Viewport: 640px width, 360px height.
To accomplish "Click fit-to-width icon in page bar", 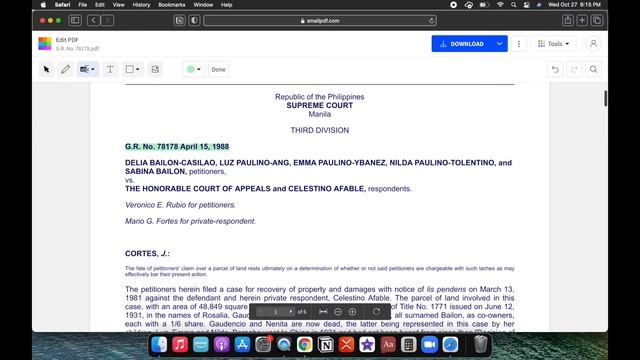I will [x=323, y=312].
